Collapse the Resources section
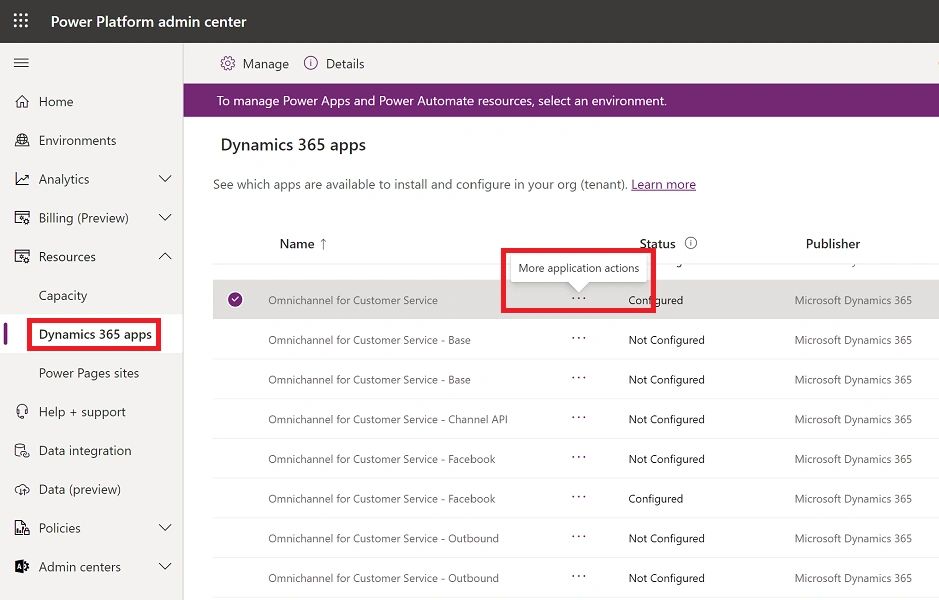The width and height of the screenshot is (939, 600). pyautogui.click(x=164, y=256)
